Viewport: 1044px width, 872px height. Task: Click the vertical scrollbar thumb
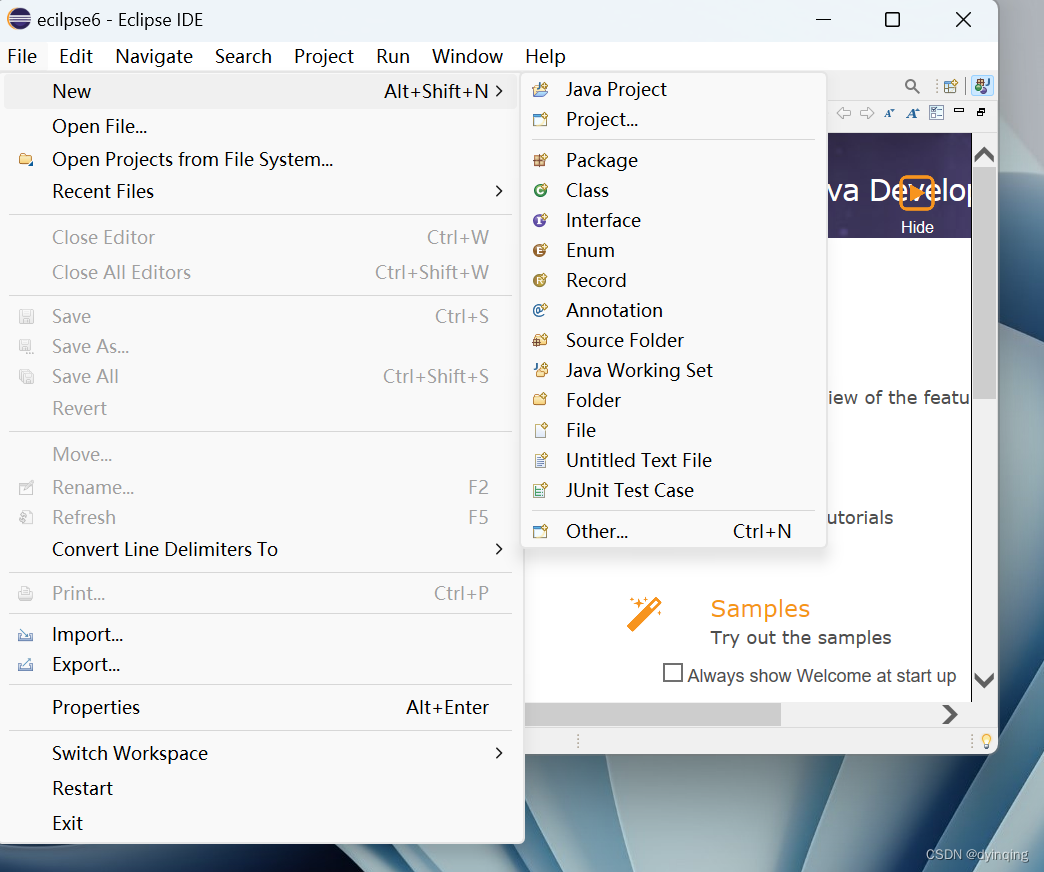984,283
